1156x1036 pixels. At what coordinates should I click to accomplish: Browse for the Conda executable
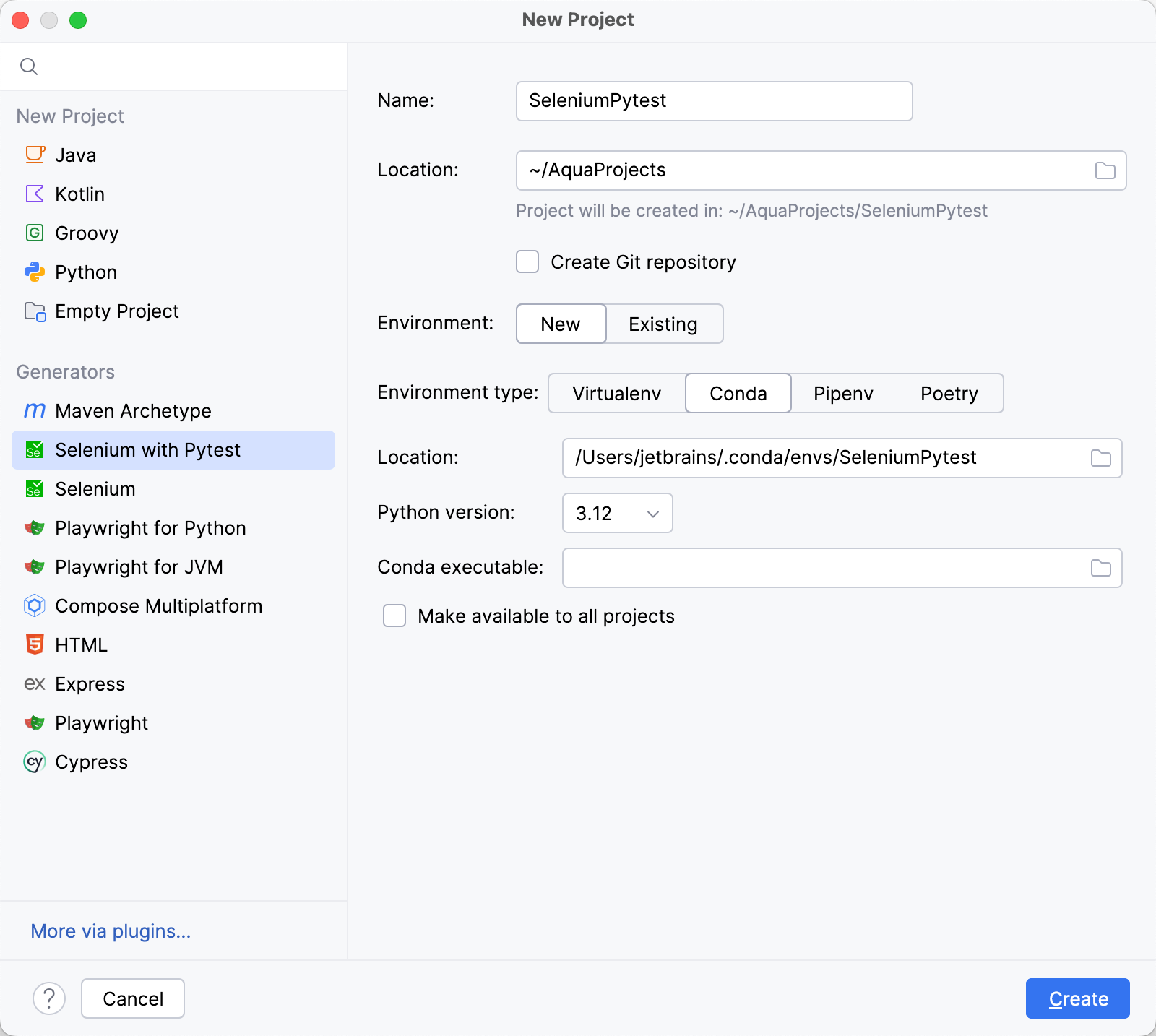coord(1101,568)
